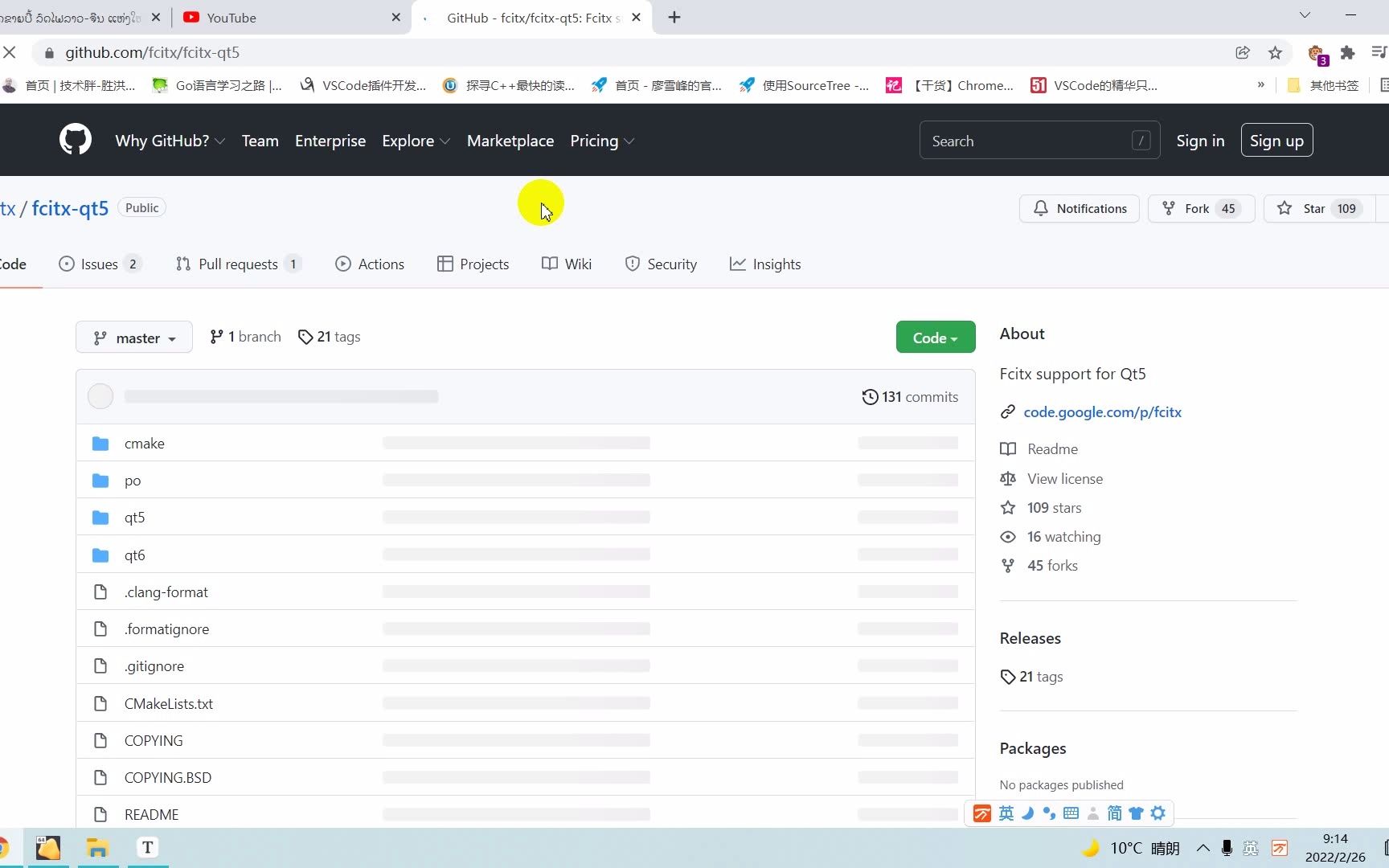The height and width of the screenshot is (868, 1389).
Task: Expand the Pricing dropdown menu
Action: click(602, 141)
